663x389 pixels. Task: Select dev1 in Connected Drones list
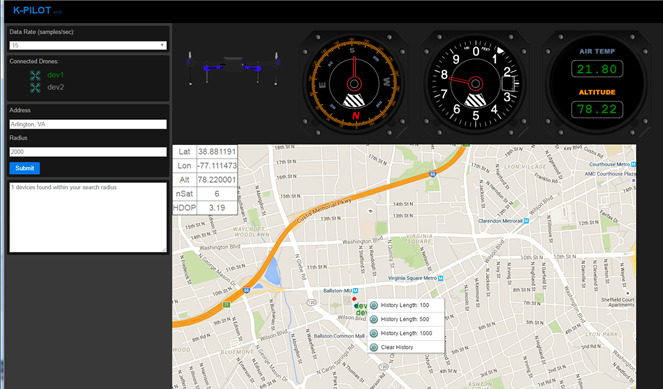coord(55,75)
